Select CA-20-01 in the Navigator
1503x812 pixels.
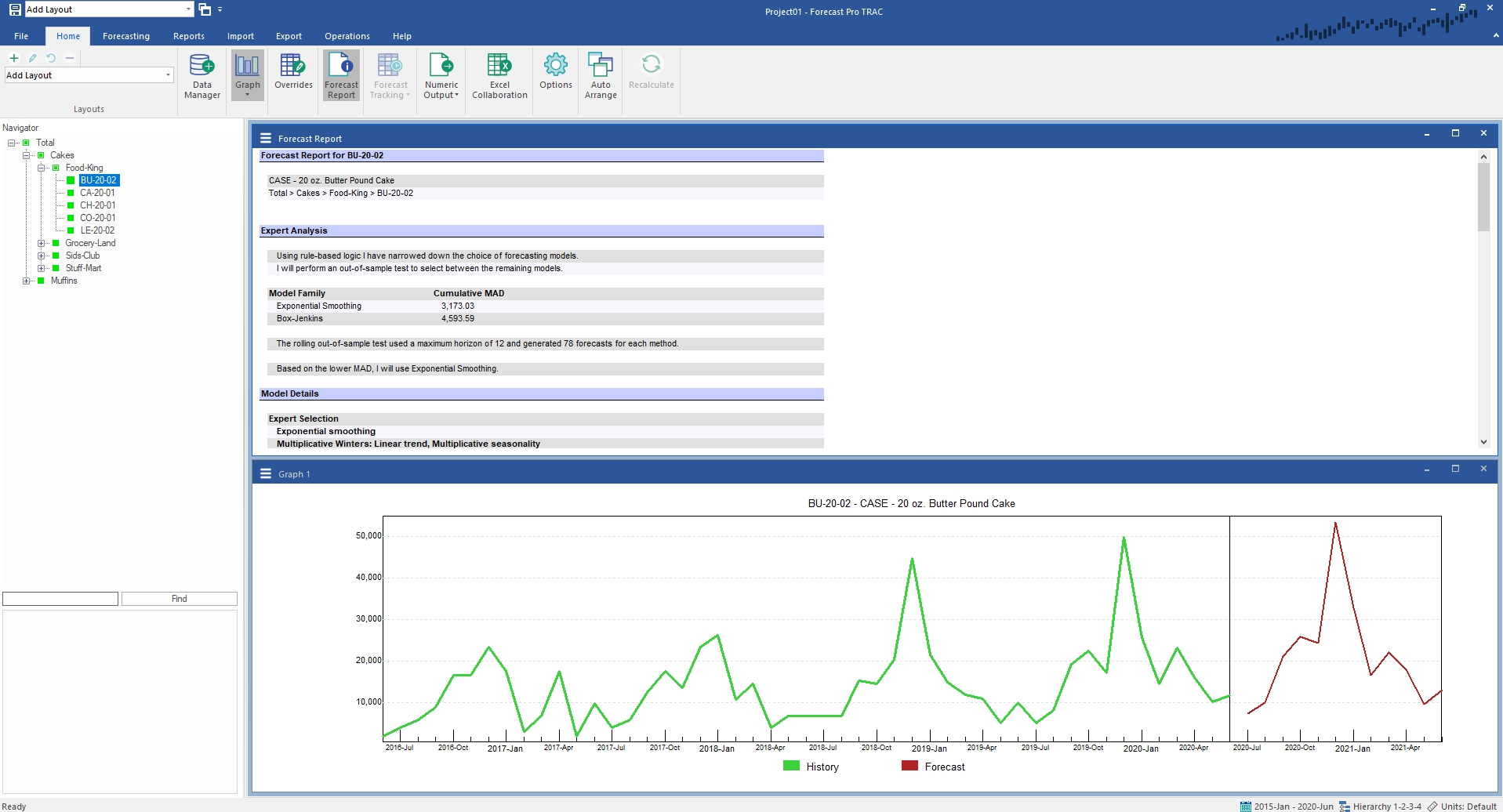(x=97, y=193)
